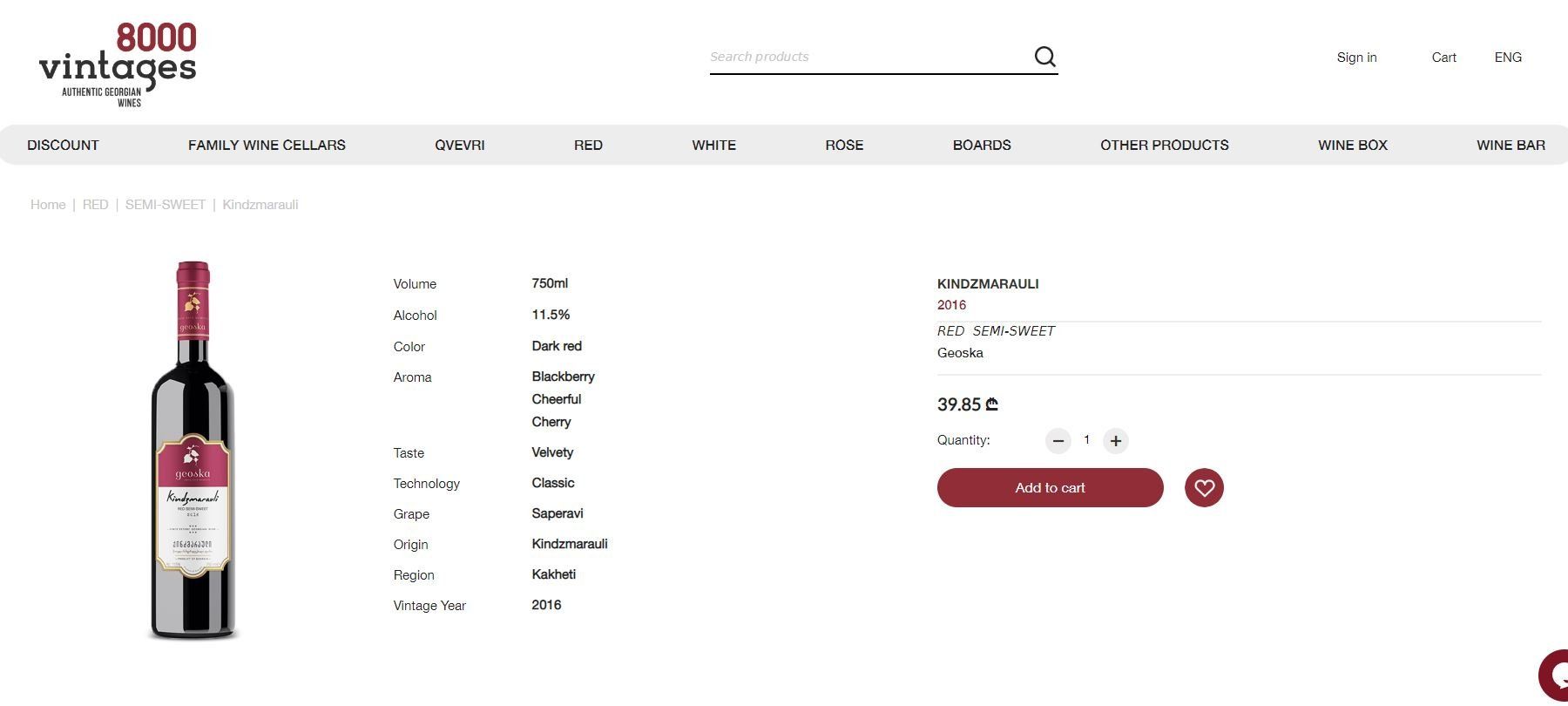Screen dimensions: 1568x706
Task: Click the Classic technology value
Action: [553, 483]
